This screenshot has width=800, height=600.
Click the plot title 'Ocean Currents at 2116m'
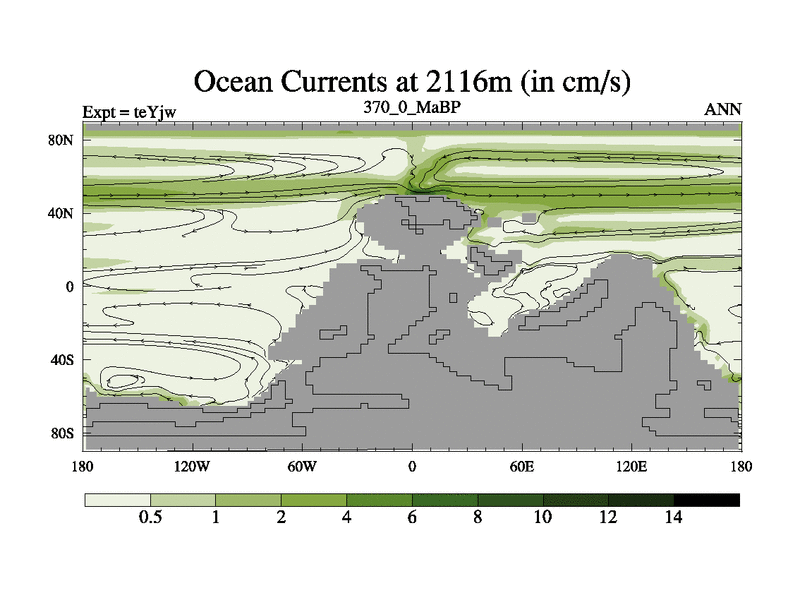point(411,80)
